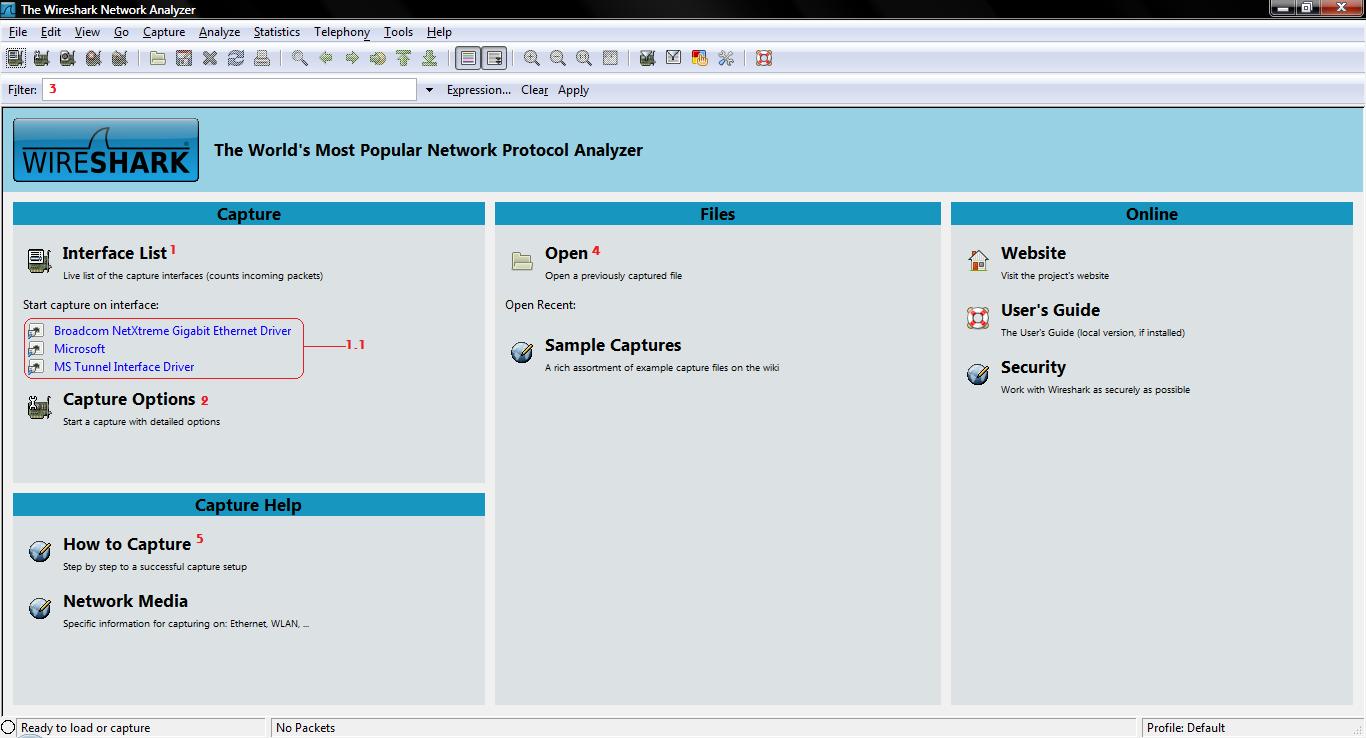
Task: Select MS Tunnel Interface Driver link
Action: (124, 367)
